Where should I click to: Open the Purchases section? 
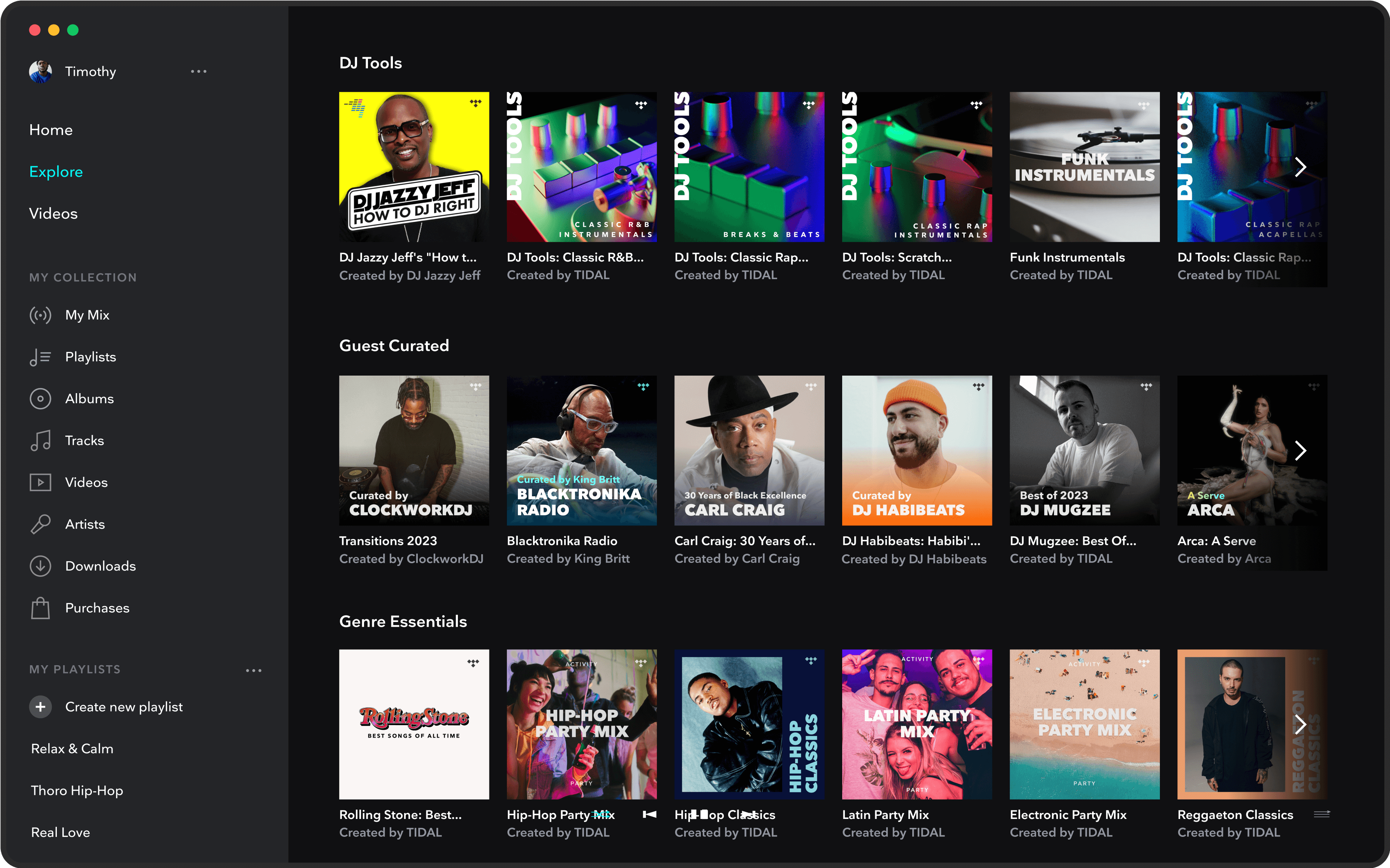(x=97, y=608)
